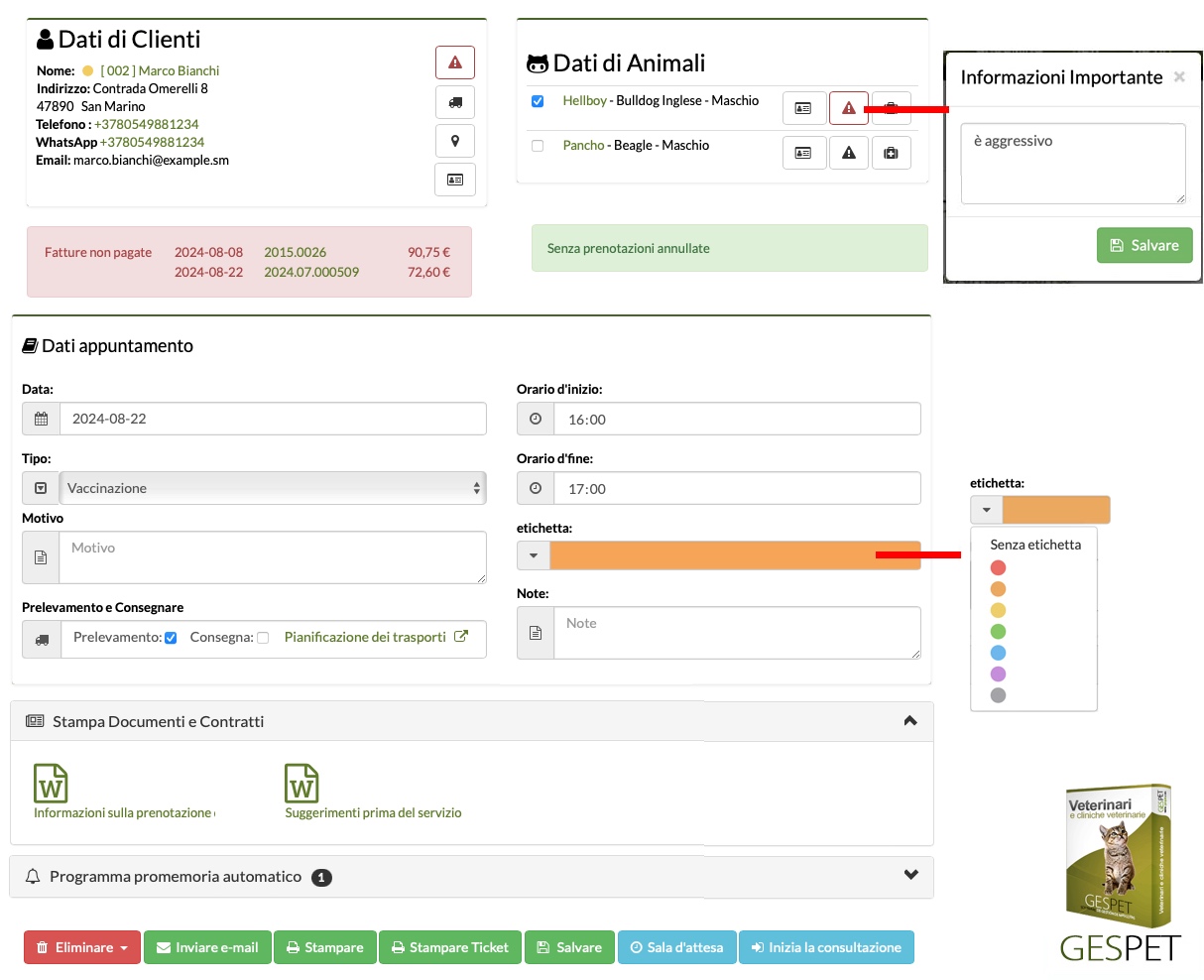Click the Sala d'attesa button

click(x=676, y=947)
